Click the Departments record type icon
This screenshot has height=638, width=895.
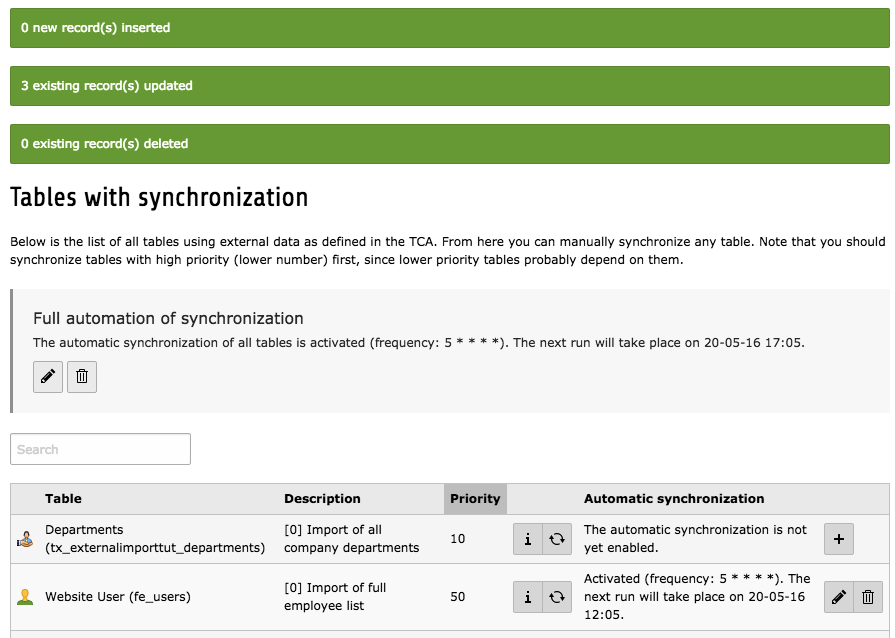(x=23, y=539)
